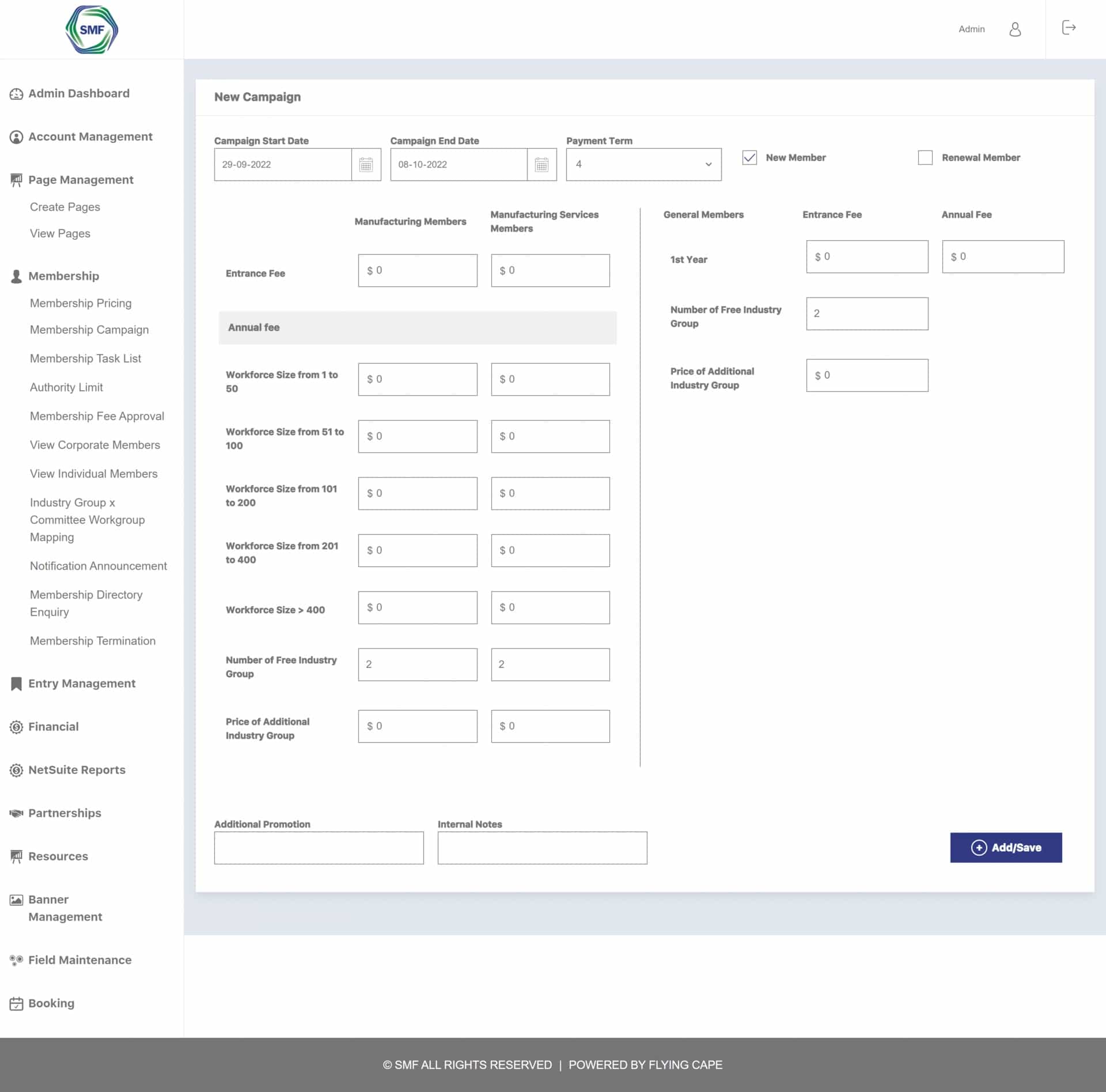The image size is (1106, 1092).
Task: Open Notification Announcement page
Action: point(99,566)
